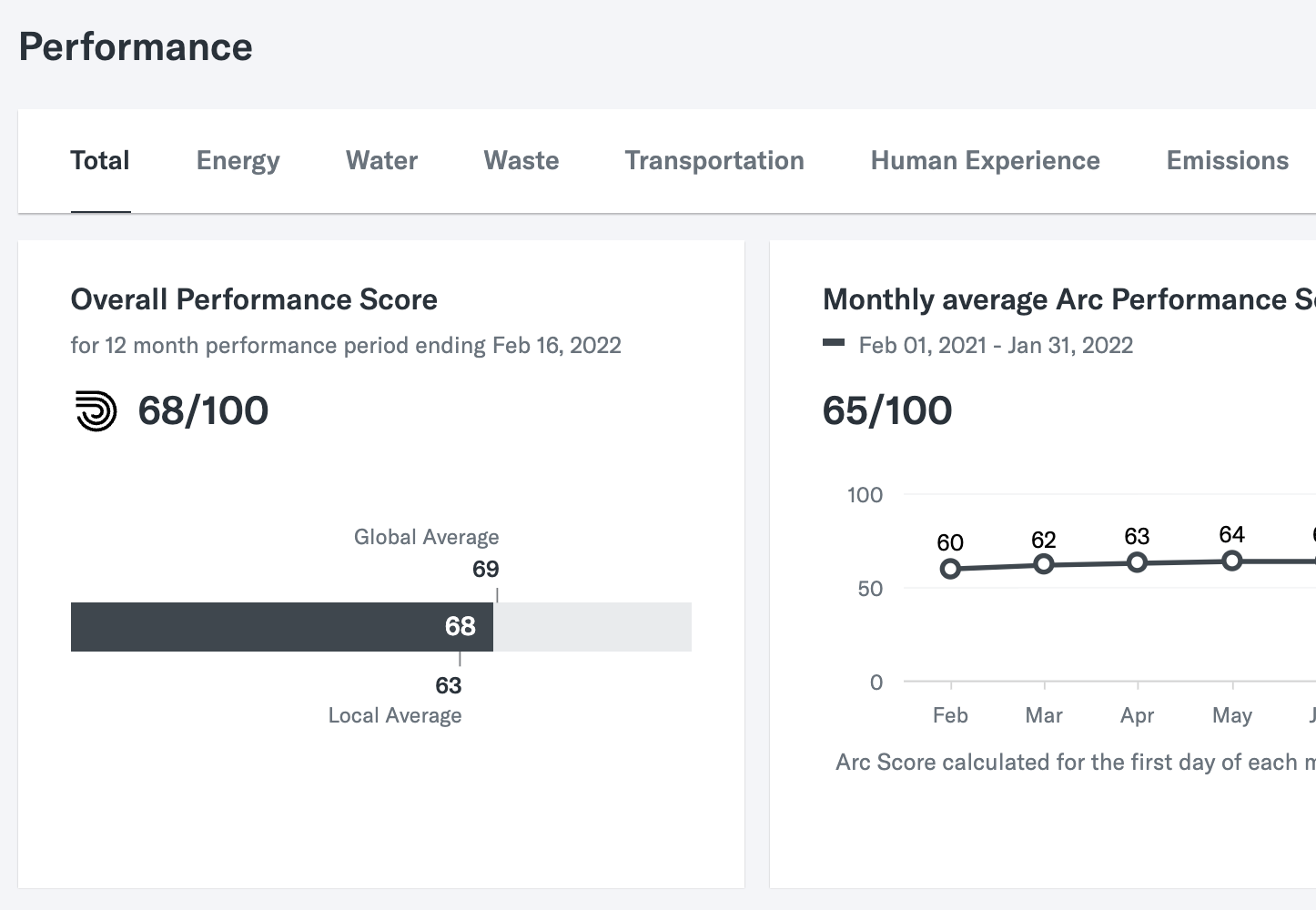Click the May axis label
The width and height of the screenshot is (1316, 910).
click(1232, 716)
